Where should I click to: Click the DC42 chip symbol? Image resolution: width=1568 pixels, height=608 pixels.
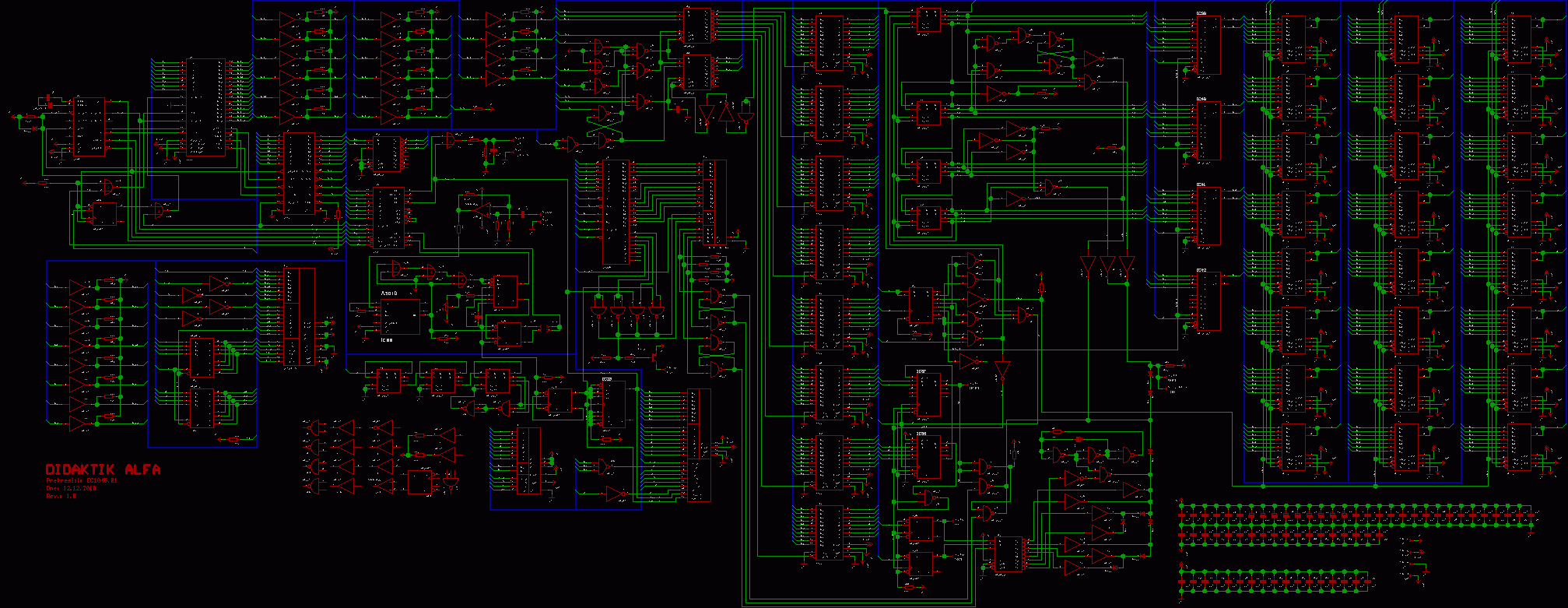click(1208, 301)
